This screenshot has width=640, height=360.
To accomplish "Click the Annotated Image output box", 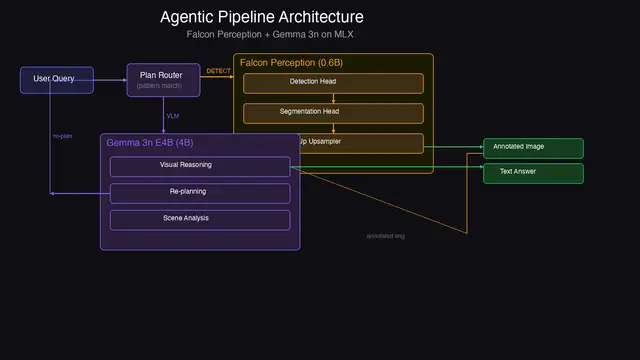I will (533, 148).
